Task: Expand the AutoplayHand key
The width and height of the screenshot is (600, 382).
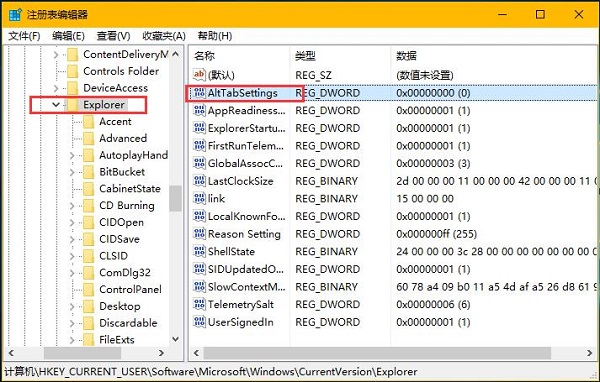Action: (72, 155)
